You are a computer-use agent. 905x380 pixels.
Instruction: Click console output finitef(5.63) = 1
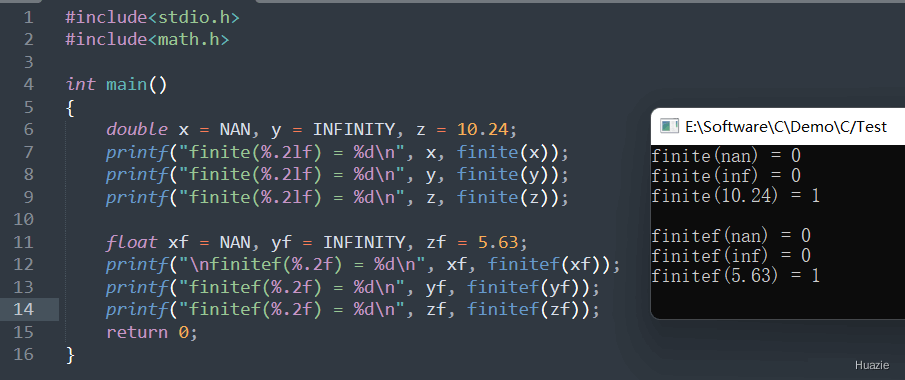click(x=735, y=275)
